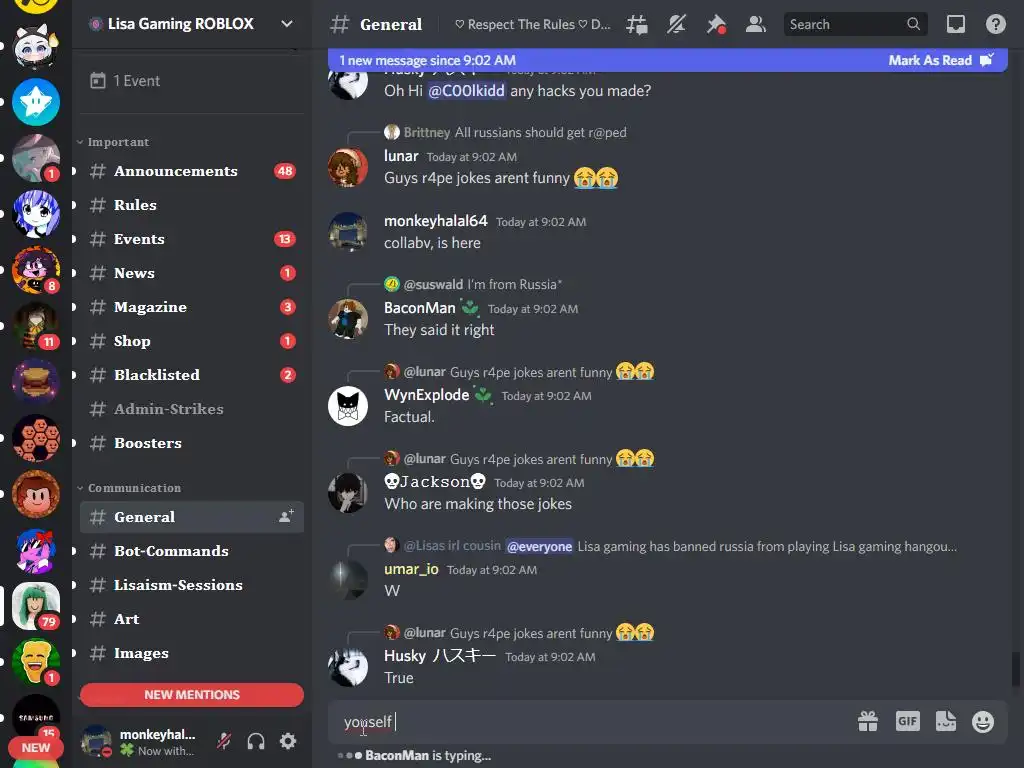The height and width of the screenshot is (768, 1024).
Task: Click Mark As Read
Action: click(940, 61)
